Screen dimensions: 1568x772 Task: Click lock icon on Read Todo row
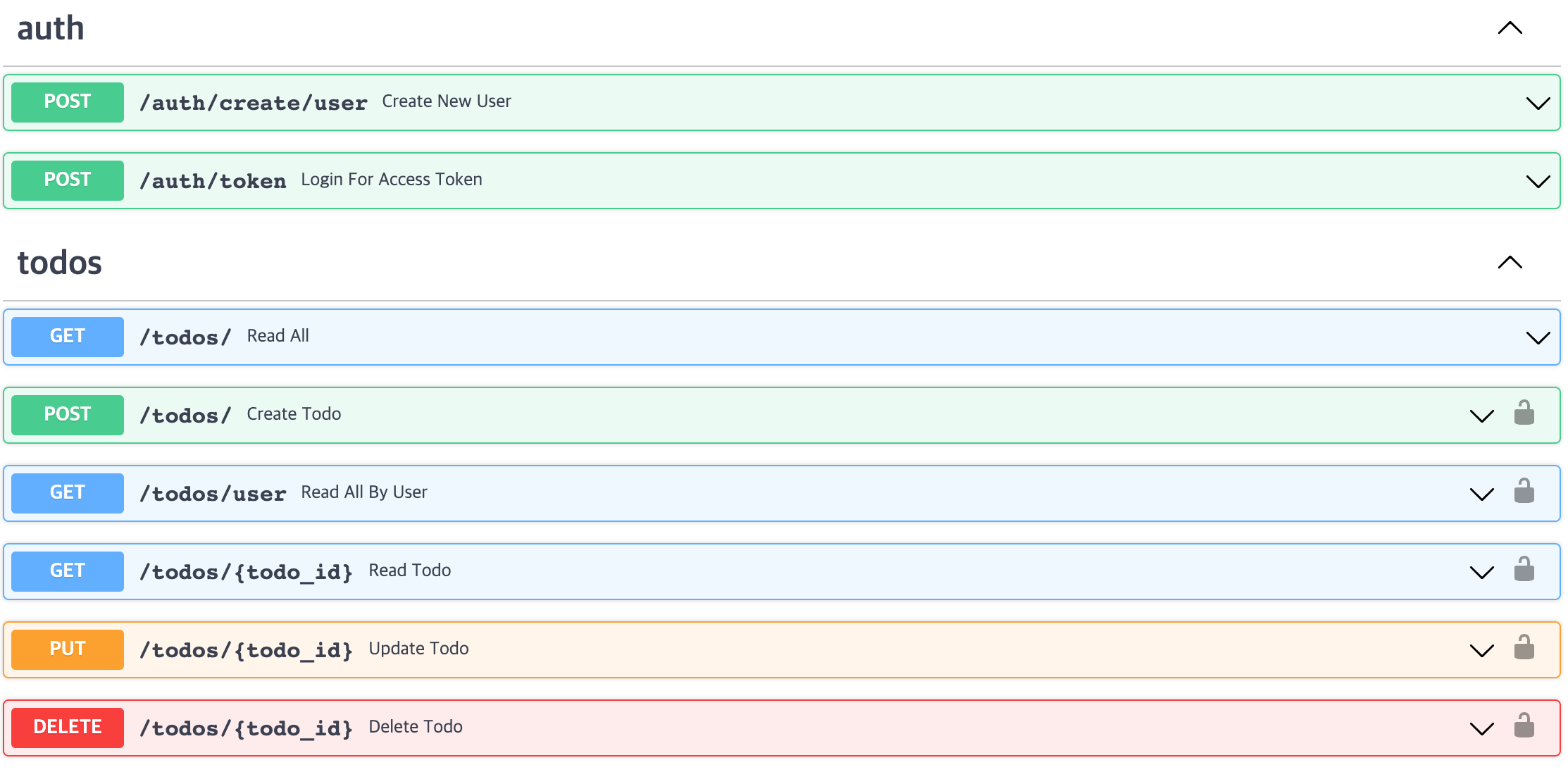(1524, 570)
